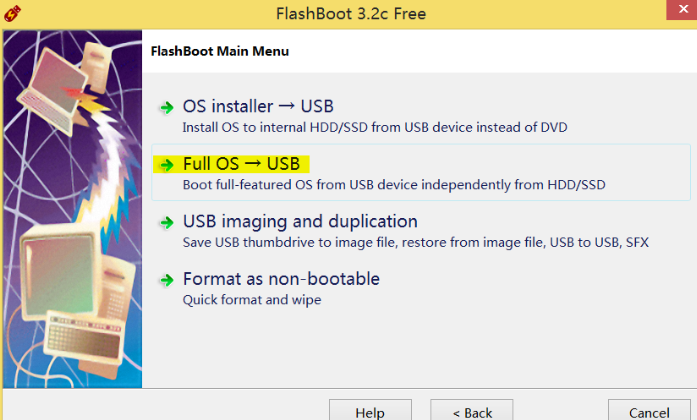
Task: Select Format as non-bootable
Action: click(281, 279)
